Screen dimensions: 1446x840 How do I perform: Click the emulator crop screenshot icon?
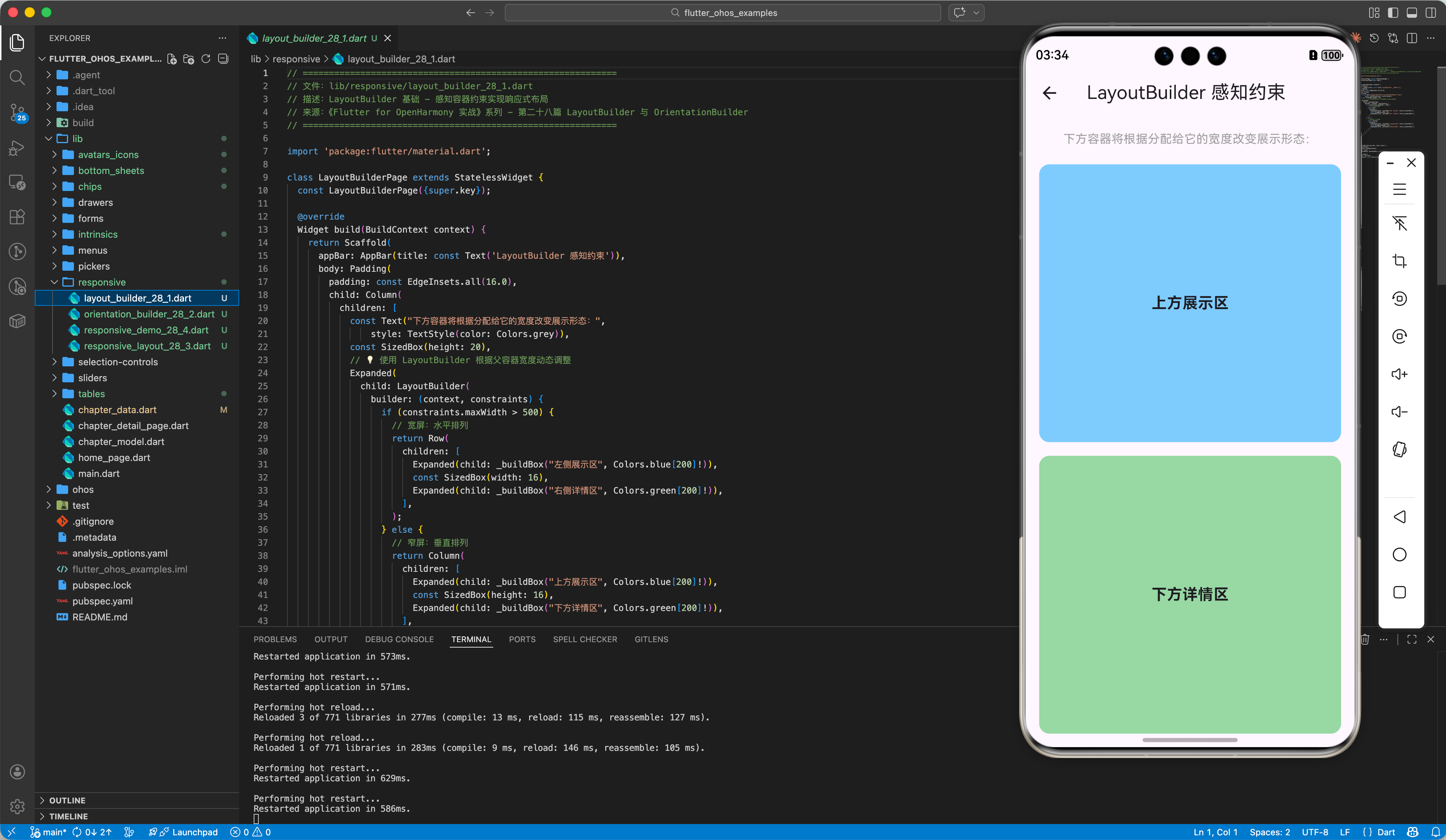(x=1400, y=261)
